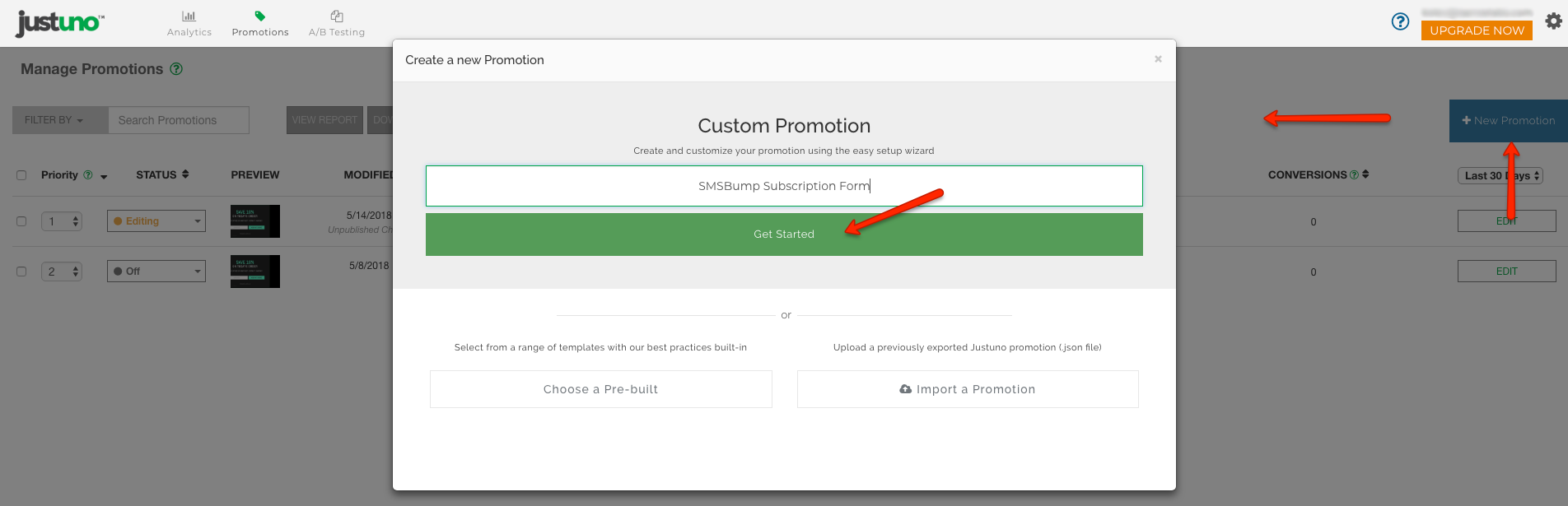Click the Manage Promotions heading

92,69
